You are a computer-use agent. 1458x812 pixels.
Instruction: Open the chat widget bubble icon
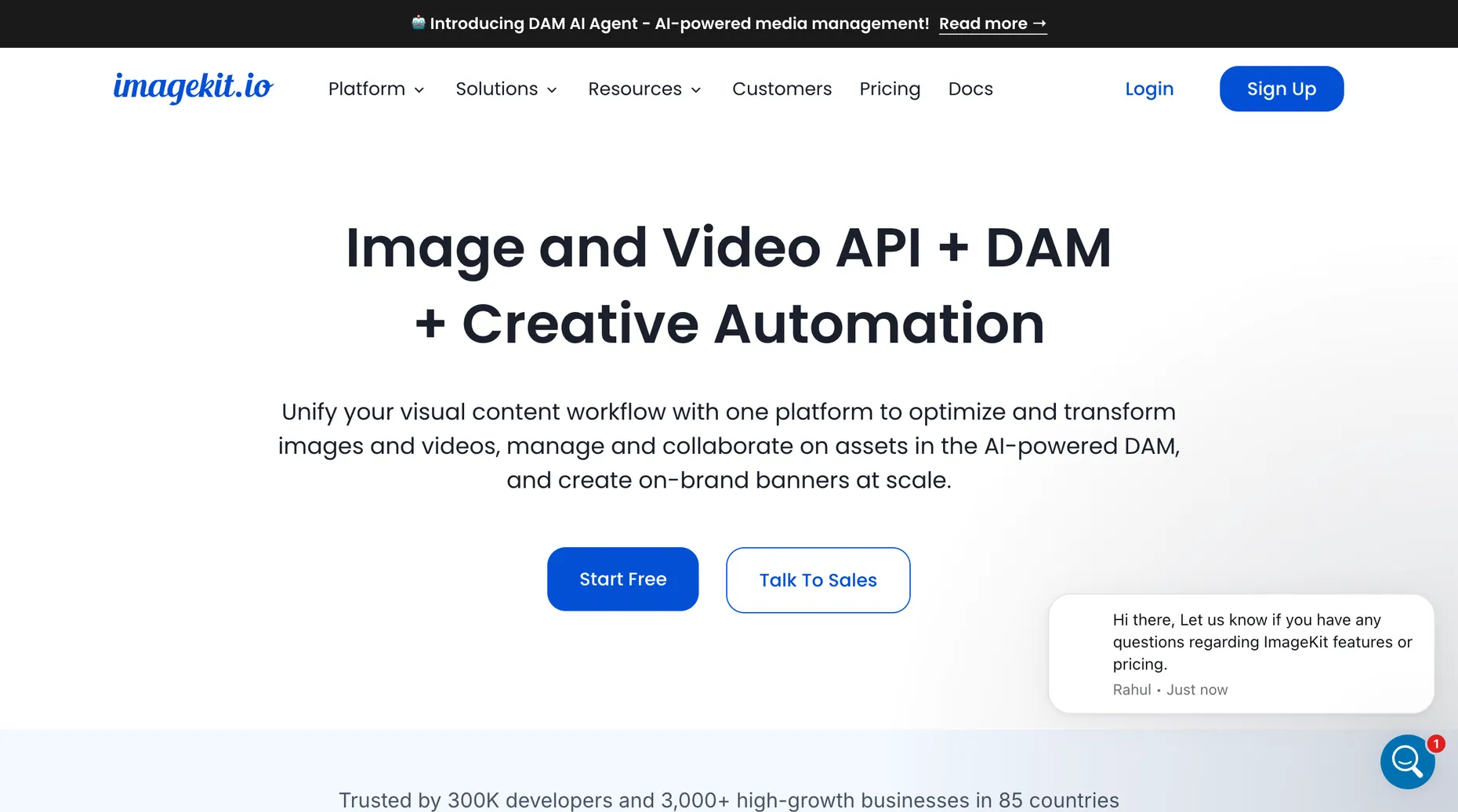tap(1407, 761)
